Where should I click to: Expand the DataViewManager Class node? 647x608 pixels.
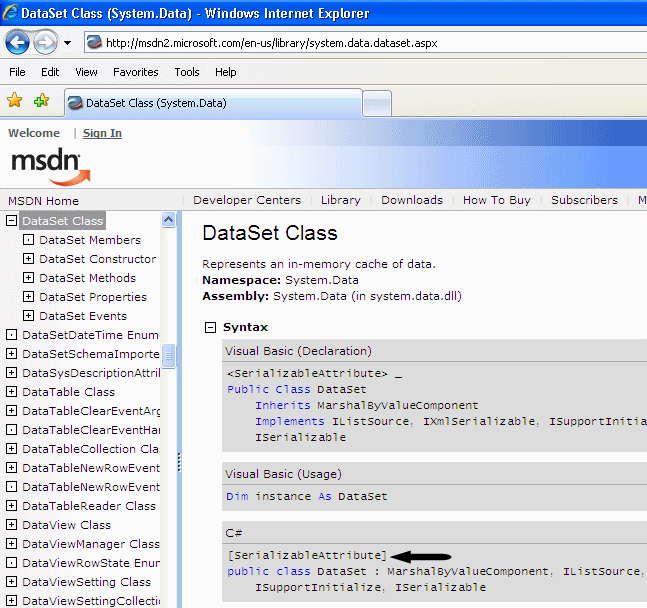(12, 543)
